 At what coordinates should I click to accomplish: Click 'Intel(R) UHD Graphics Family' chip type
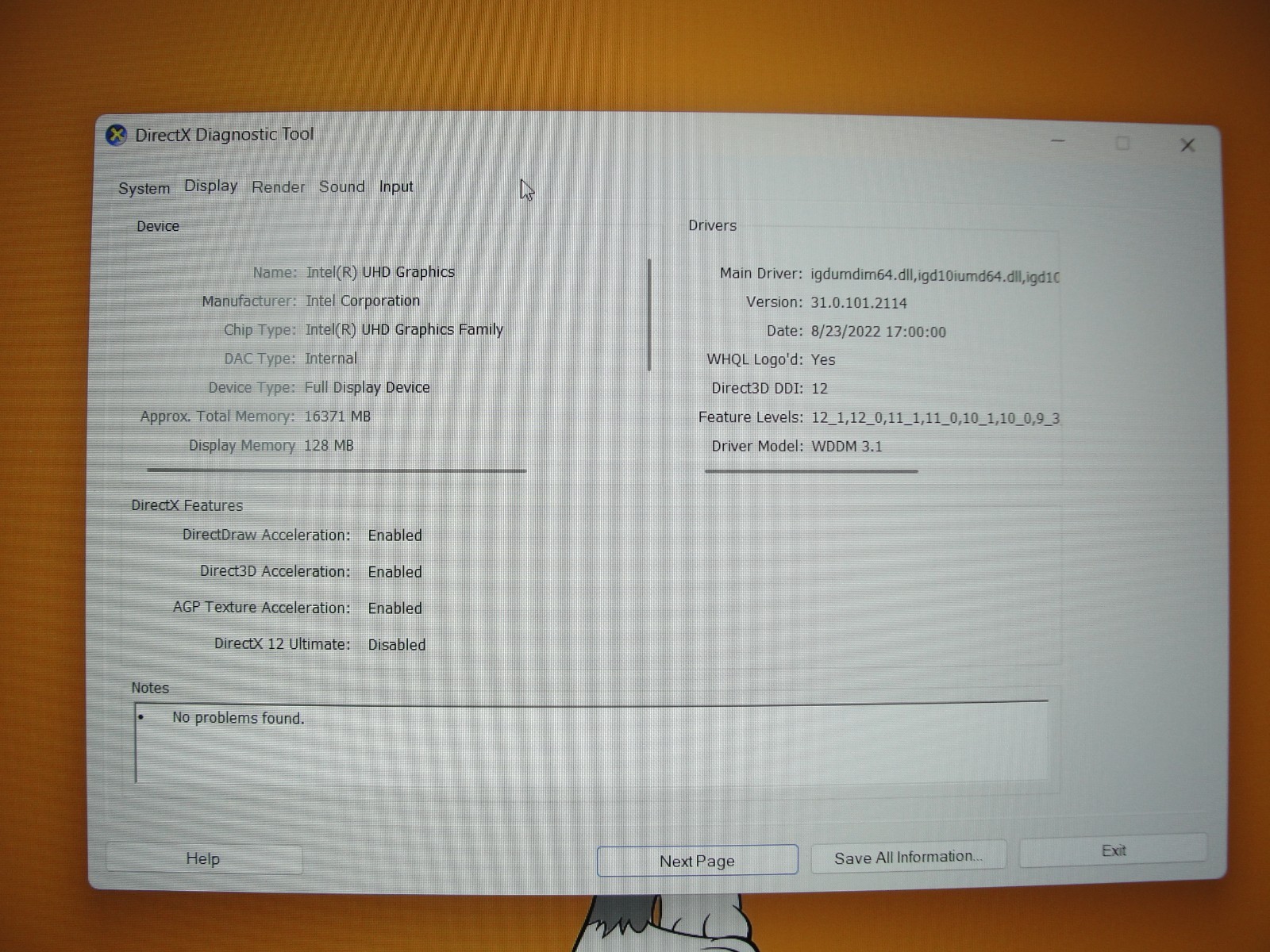point(404,329)
